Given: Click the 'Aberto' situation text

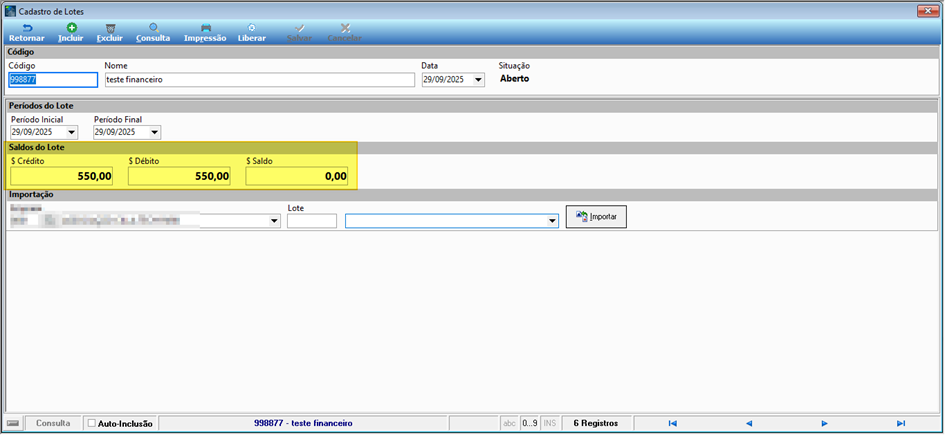Looking at the screenshot, I should tap(515, 78).
